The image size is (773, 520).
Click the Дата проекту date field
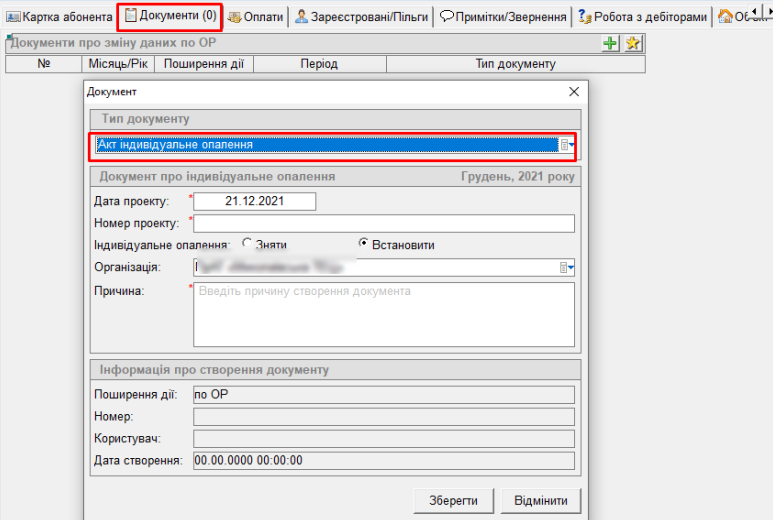tap(255, 201)
